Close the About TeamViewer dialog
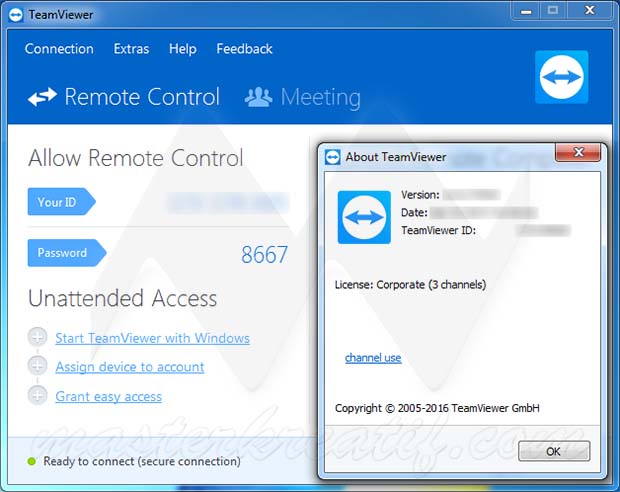 (x=578, y=152)
